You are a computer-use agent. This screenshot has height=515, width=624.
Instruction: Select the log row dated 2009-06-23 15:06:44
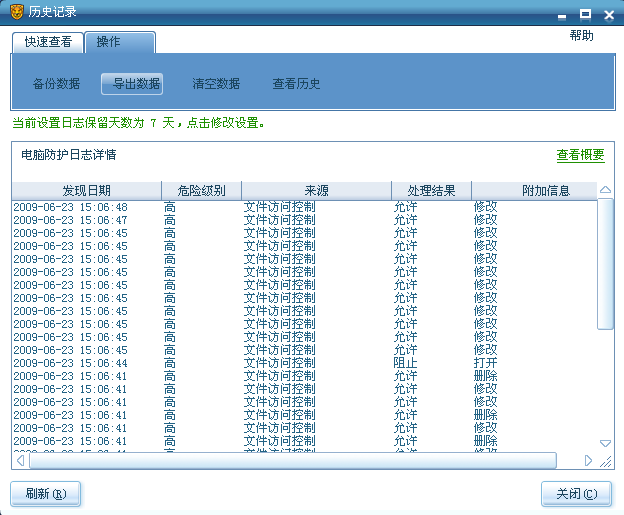click(x=304, y=363)
